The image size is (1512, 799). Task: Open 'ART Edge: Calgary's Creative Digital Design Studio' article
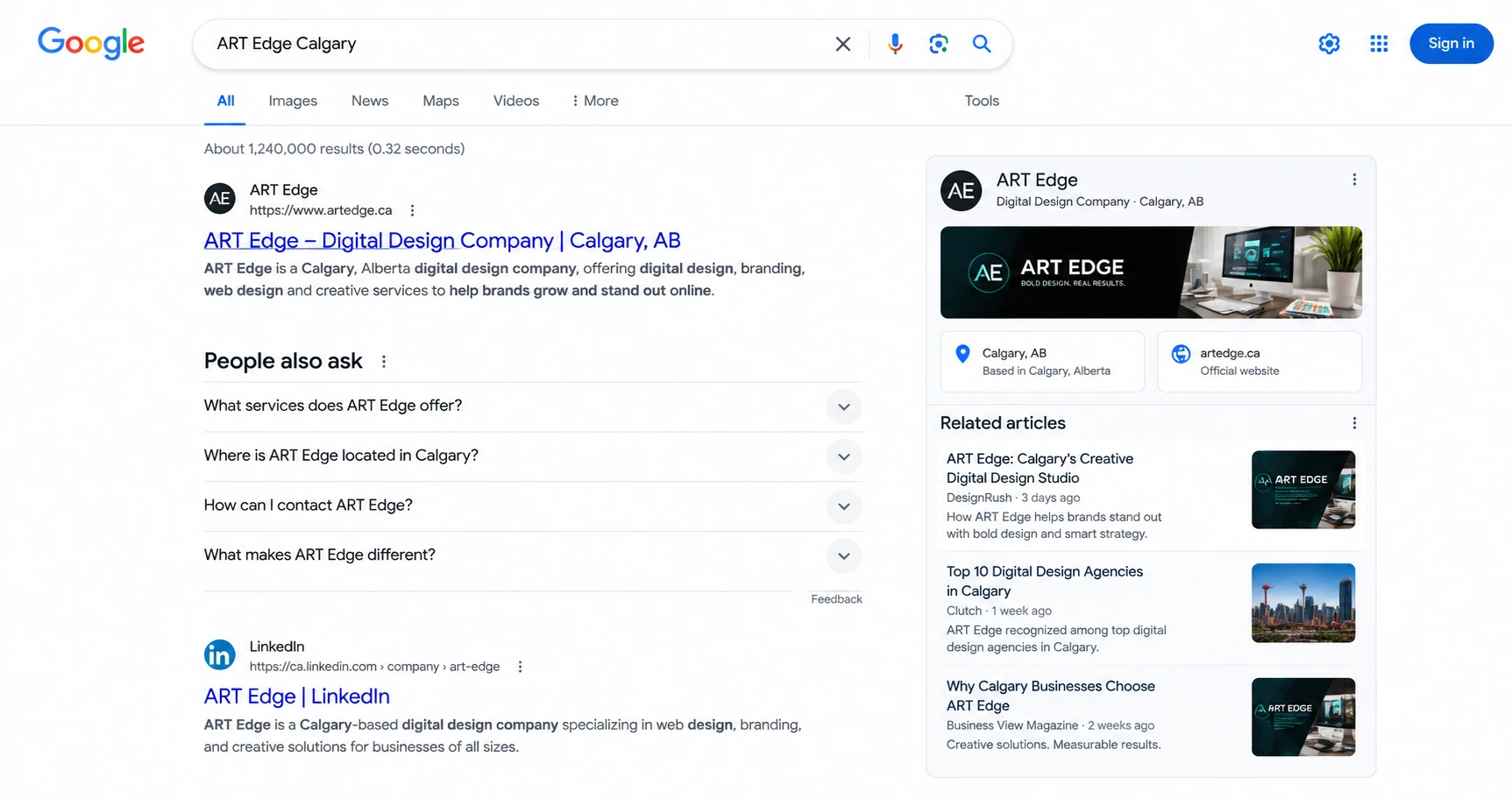(x=1040, y=469)
